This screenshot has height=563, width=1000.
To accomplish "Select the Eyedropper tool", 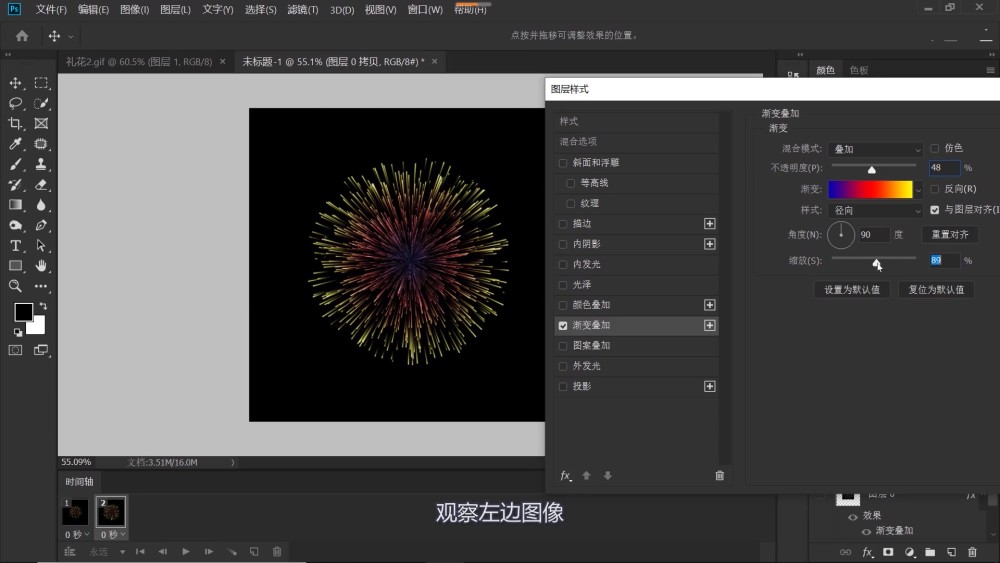I will (x=15, y=144).
